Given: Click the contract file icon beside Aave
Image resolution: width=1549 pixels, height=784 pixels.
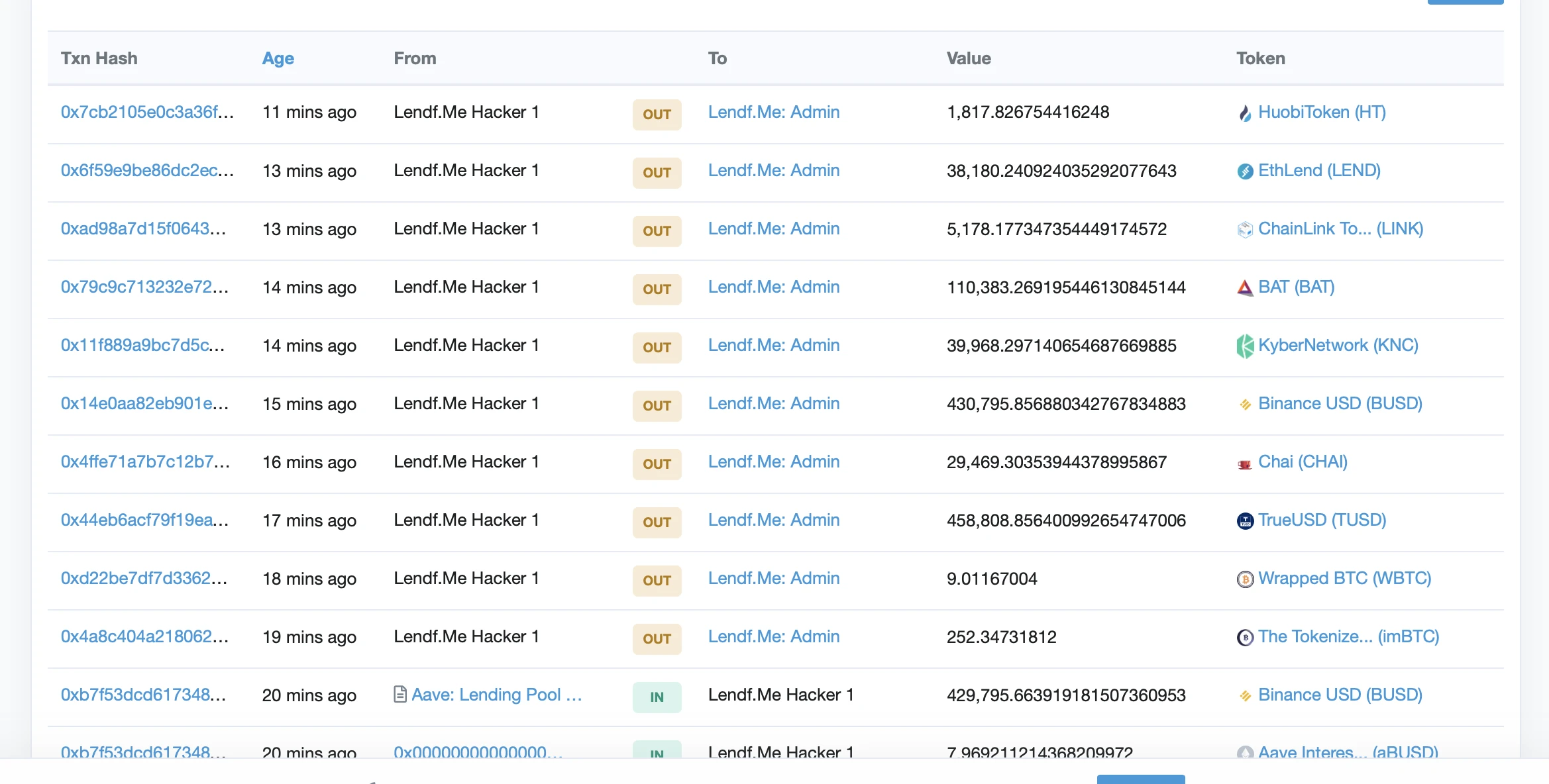Looking at the screenshot, I should point(400,695).
